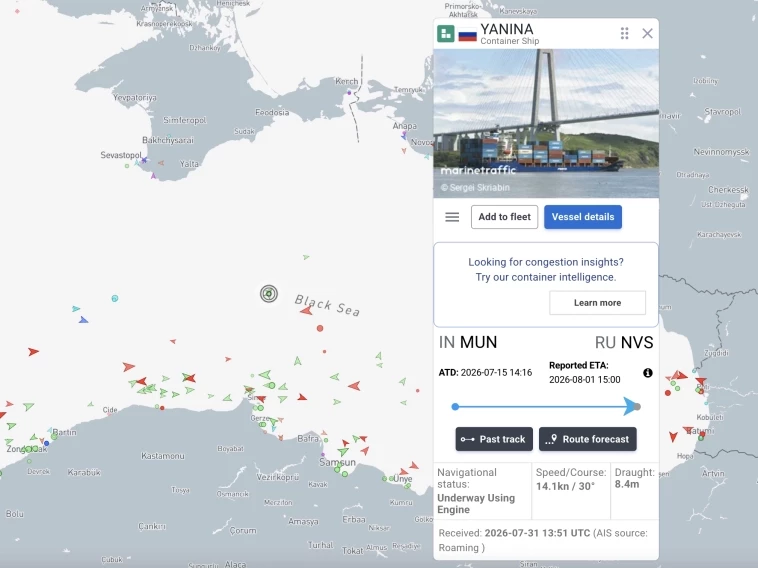Click the destination port NVS label
Viewport: 758px width, 568px height.
click(x=637, y=342)
